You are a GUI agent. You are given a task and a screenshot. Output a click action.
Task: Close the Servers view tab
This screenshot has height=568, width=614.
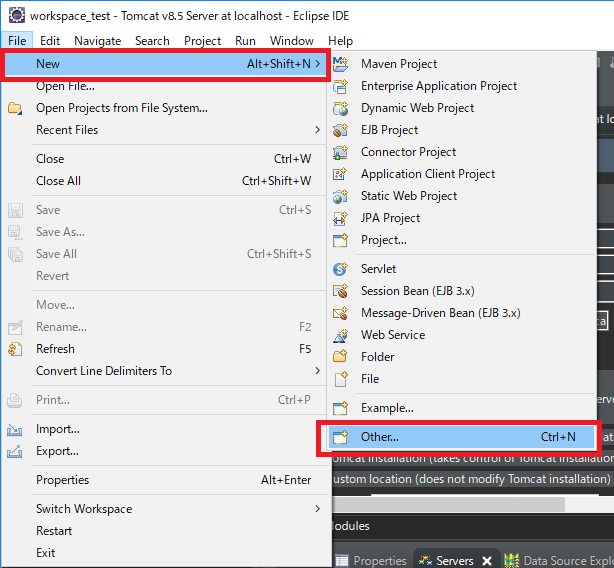point(487,561)
